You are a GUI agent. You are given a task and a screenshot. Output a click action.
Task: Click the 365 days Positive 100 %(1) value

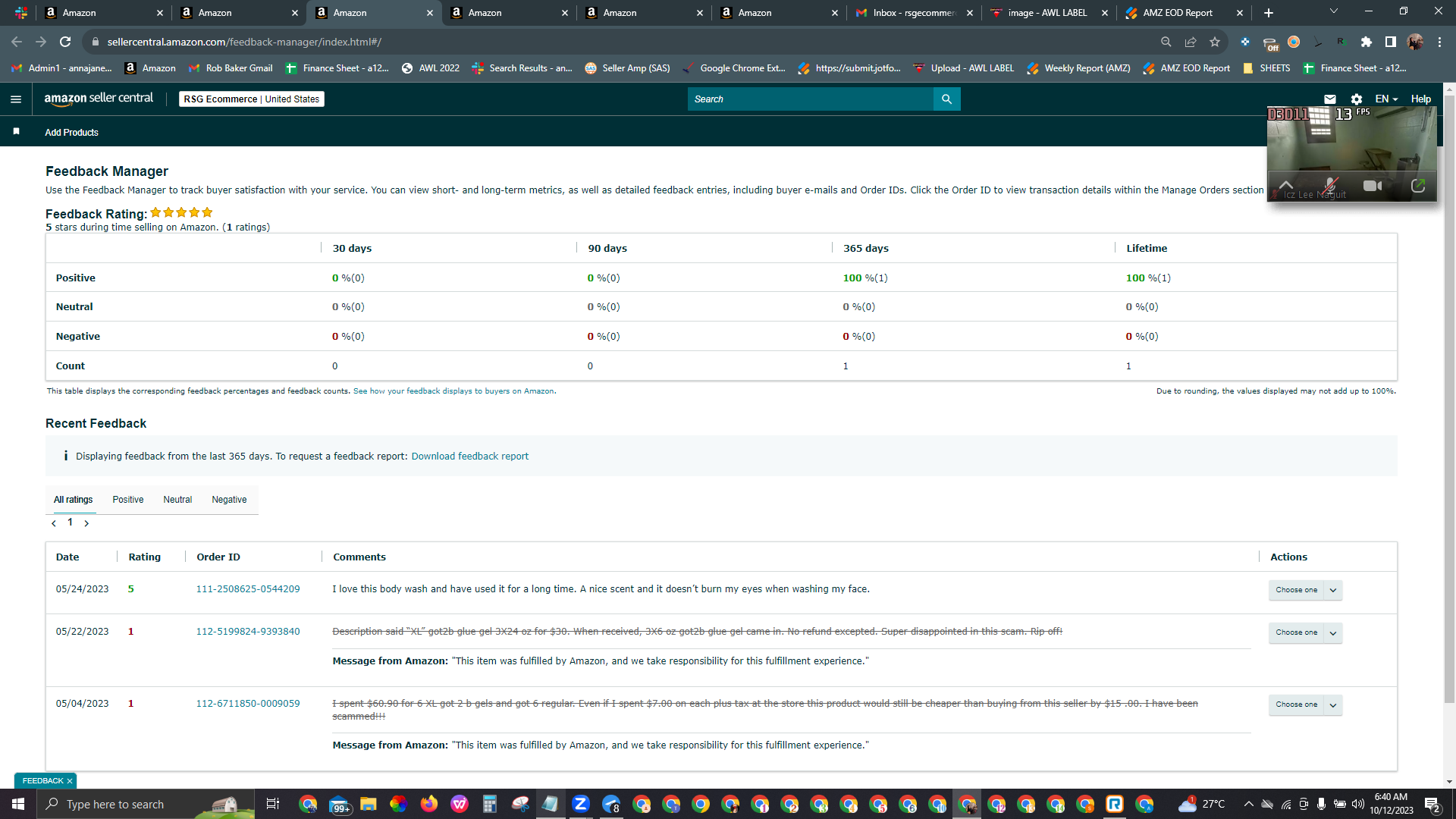[865, 278]
